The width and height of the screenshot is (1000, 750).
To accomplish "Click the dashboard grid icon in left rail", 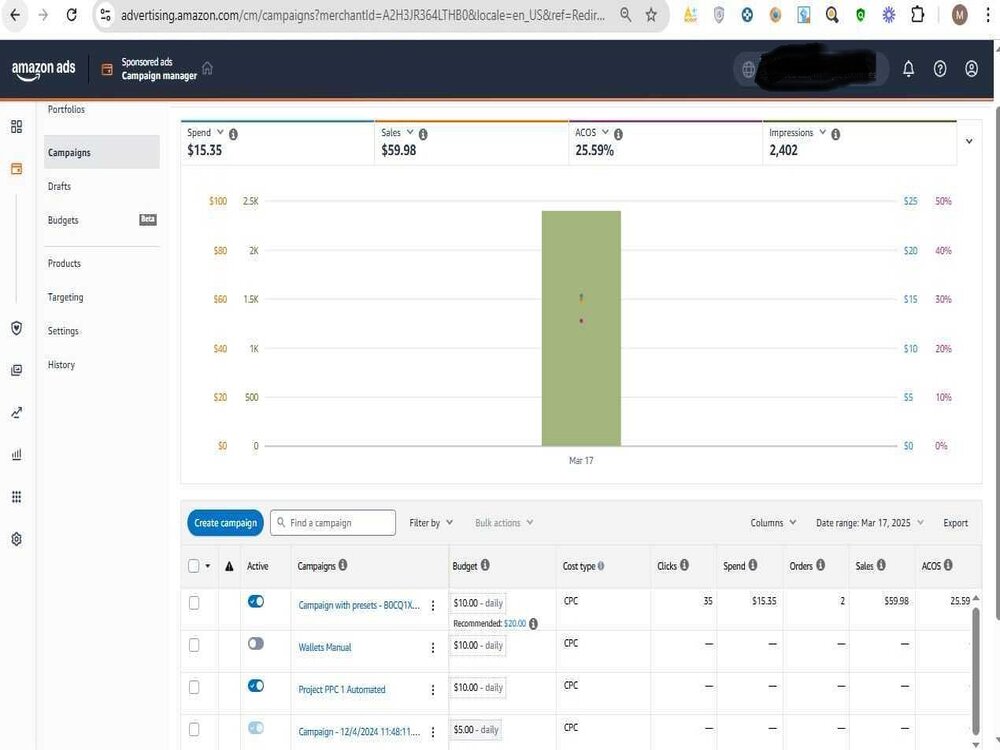I will pyautogui.click(x=17, y=127).
